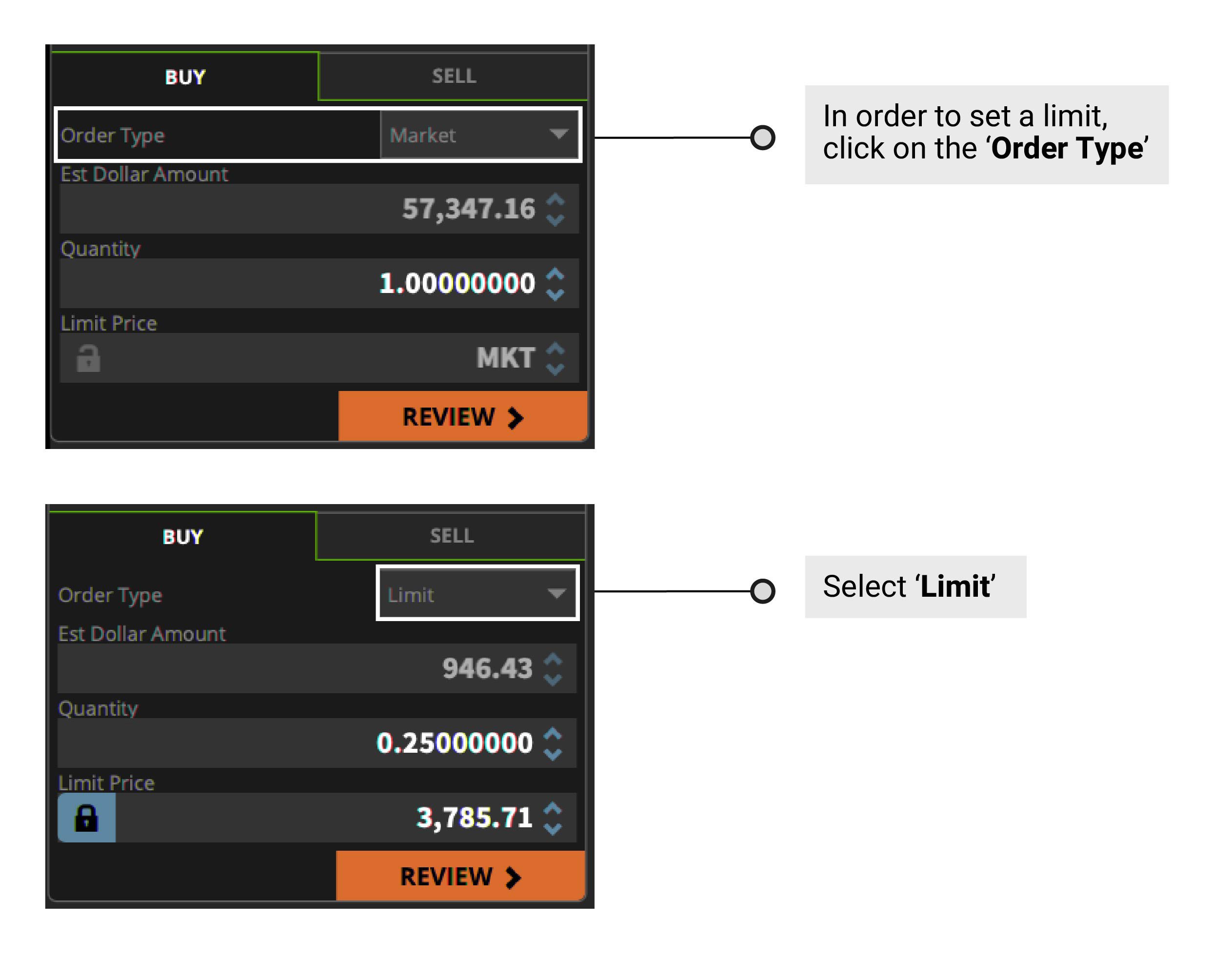
Task: Open the Limit order type dropdown
Action: (x=477, y=594)
